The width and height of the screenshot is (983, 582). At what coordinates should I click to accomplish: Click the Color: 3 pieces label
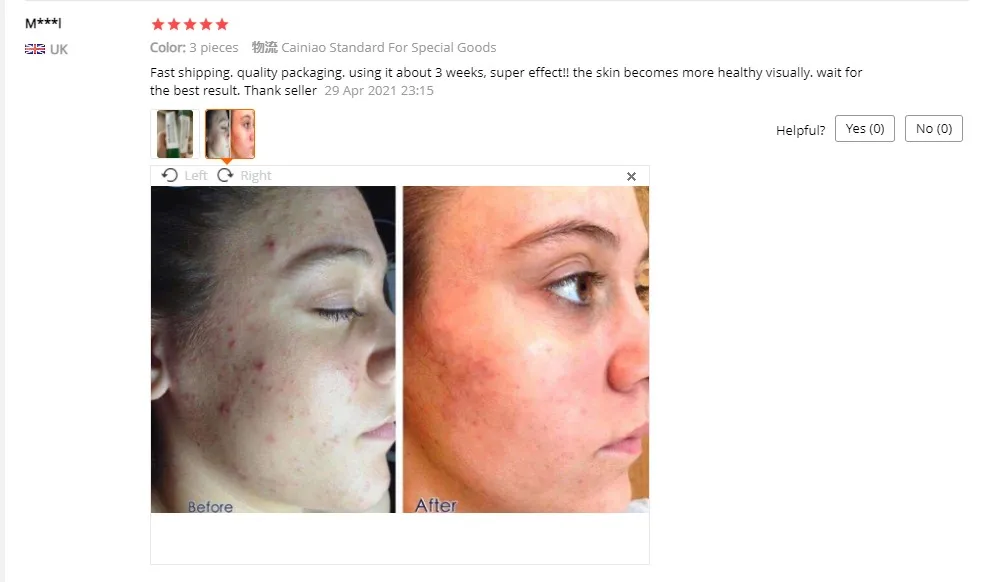[x=194, y=48]
